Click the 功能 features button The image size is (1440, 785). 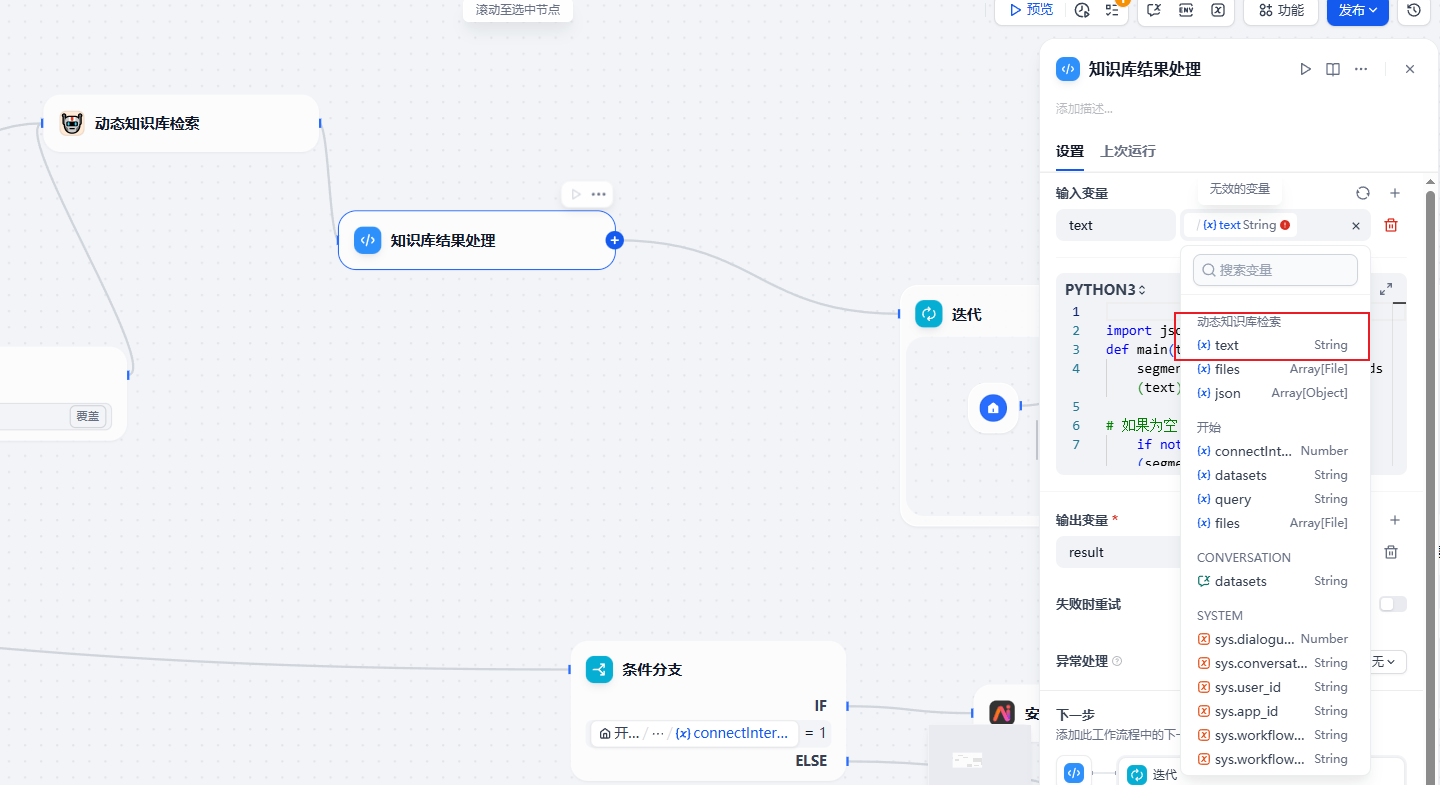(x=1281, y=10)
